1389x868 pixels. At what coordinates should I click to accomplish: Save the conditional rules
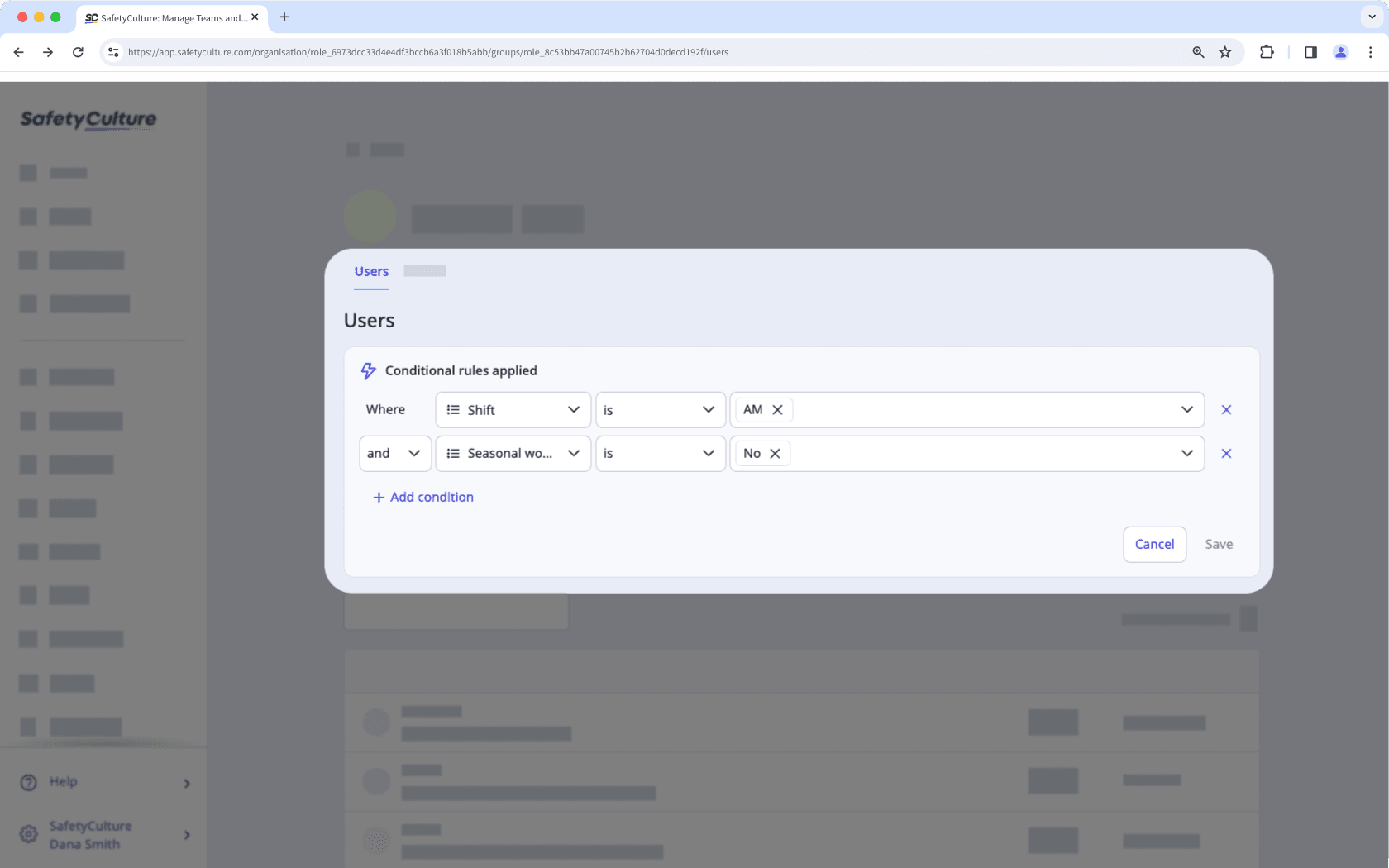point(1219,544)
